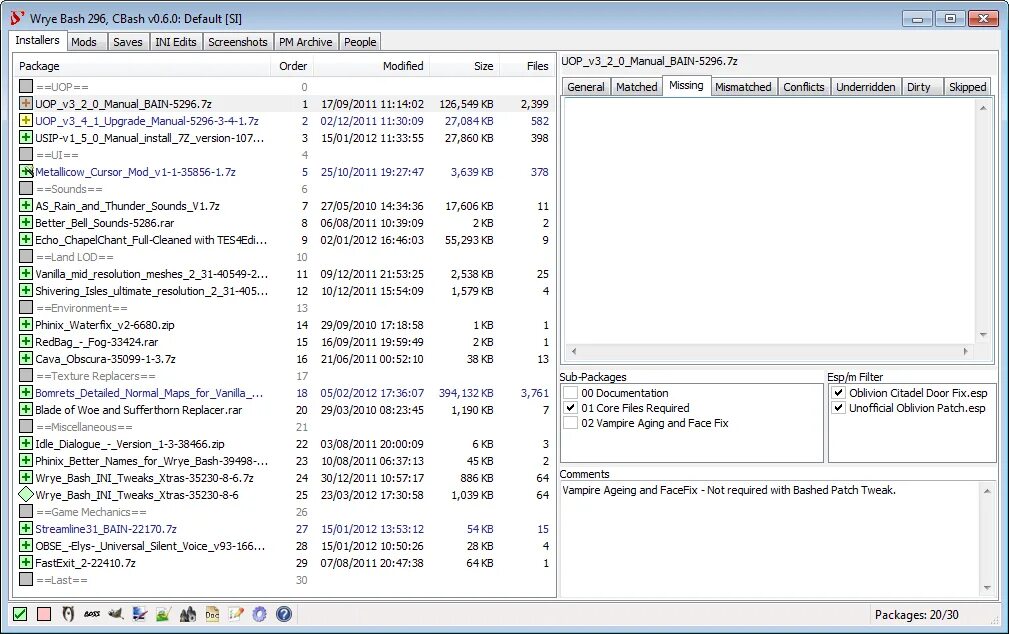Image resolution: width=1009 pixels, height=634 pixels.
Task: View the Conflicts tab
Action: click(x=804, y=87)
